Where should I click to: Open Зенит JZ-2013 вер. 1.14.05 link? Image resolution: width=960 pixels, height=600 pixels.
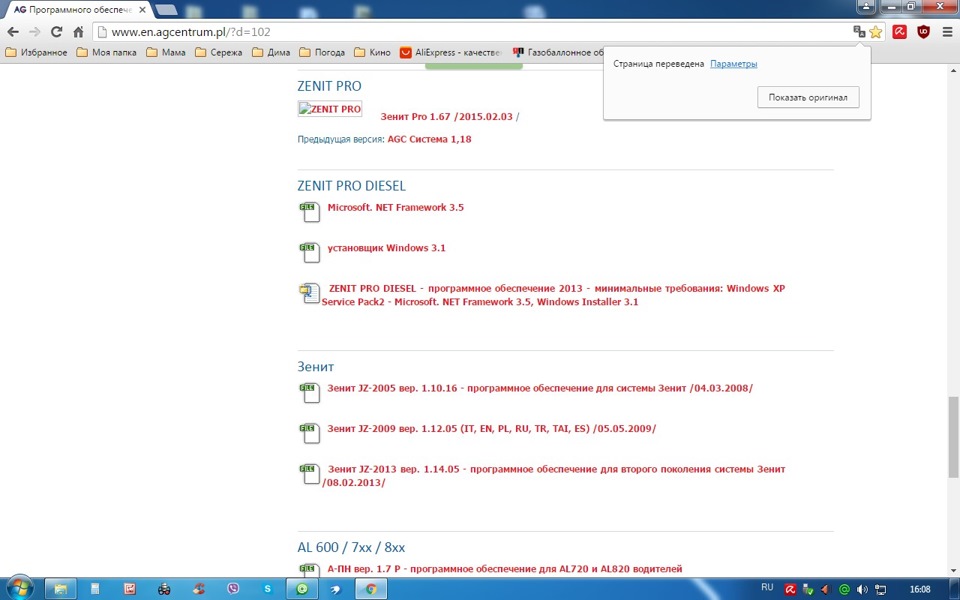pyautogui.click(x=553, y=476)
